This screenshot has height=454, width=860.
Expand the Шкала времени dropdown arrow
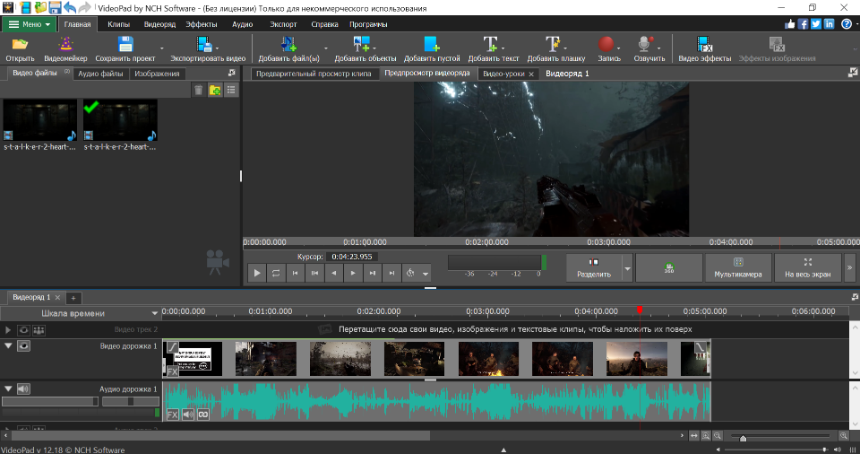[x=154, y=314]
